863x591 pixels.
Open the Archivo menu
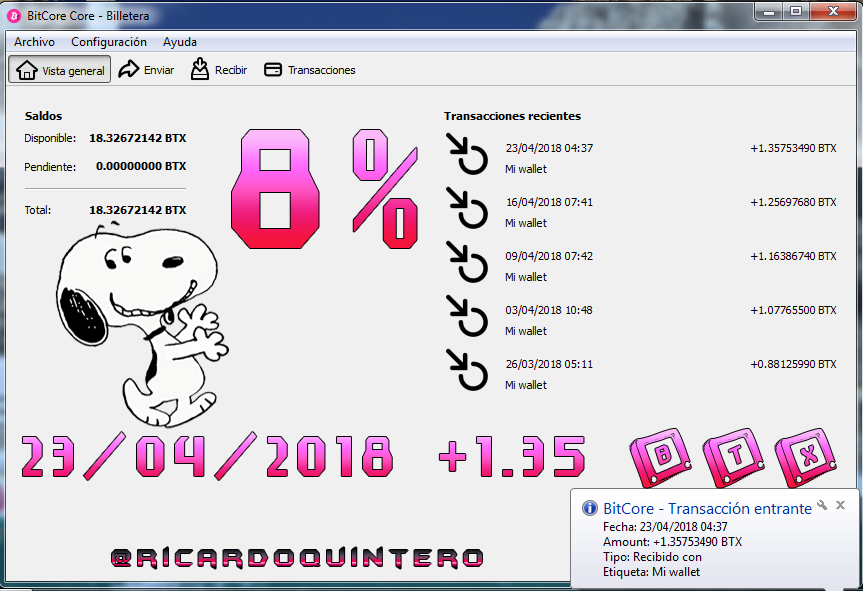point(34,42)
